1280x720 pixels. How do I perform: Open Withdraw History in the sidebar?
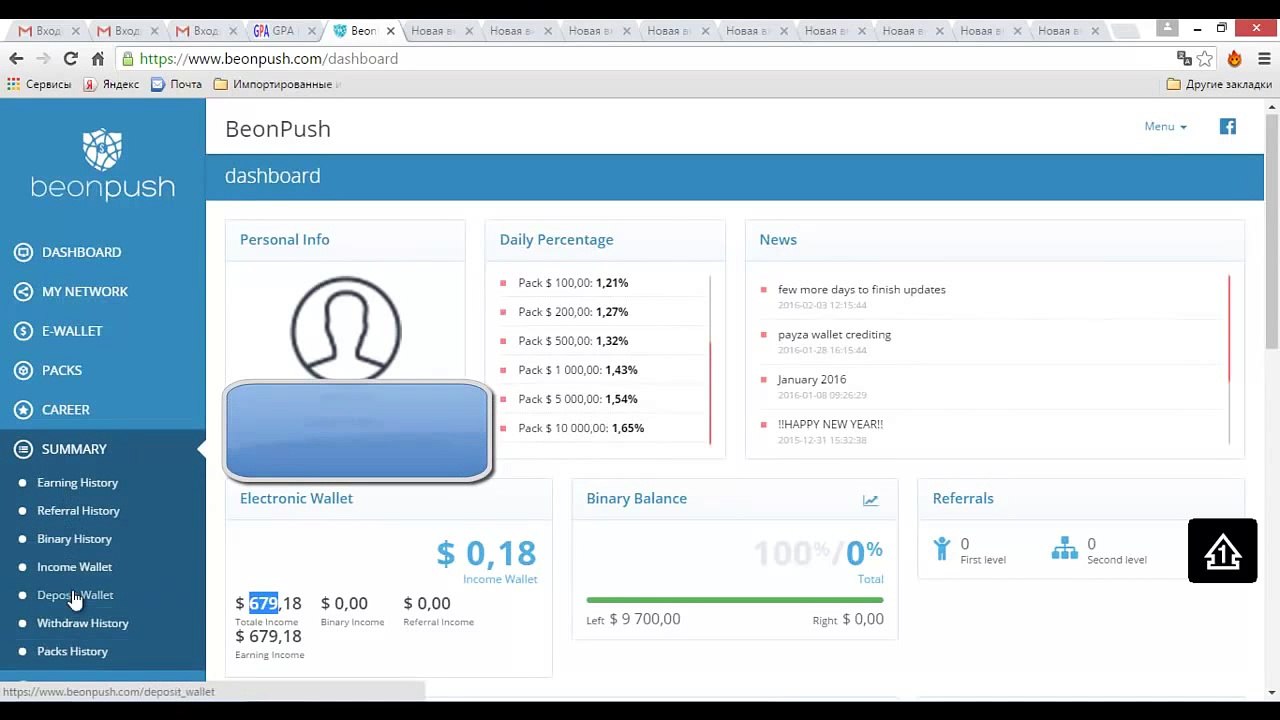tap(83, 623)
